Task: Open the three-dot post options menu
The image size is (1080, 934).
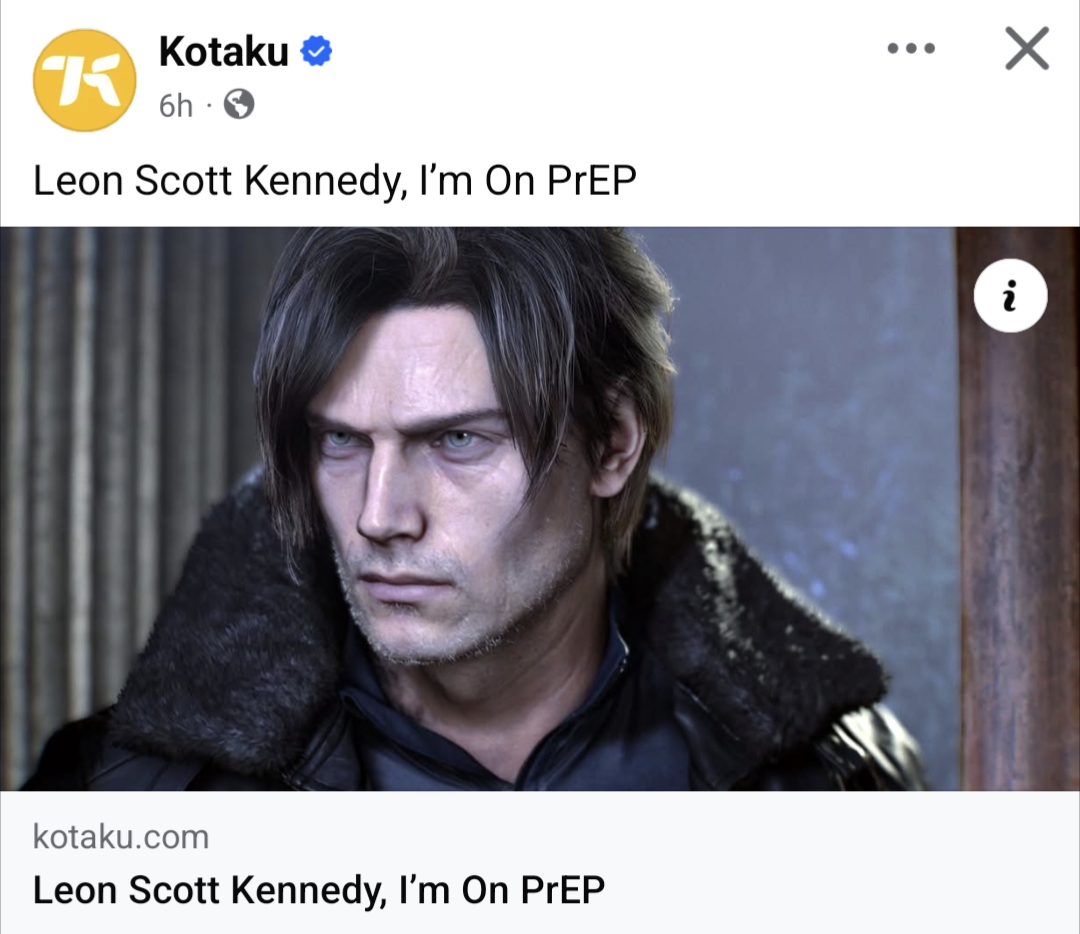Action: (911, 48)
